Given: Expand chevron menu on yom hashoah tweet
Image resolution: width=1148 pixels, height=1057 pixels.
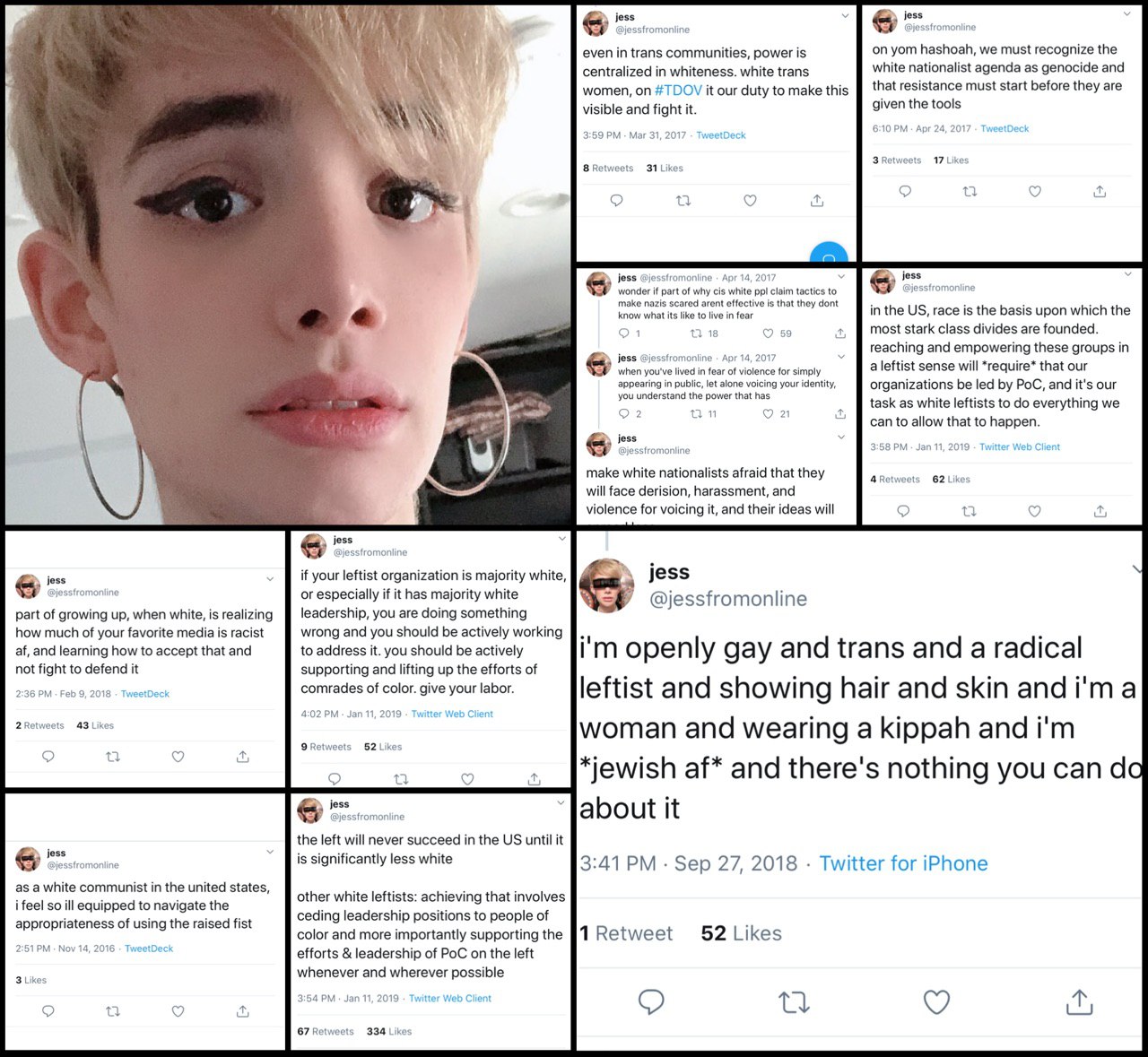Looking at the screenshot, I should pyautogui.click(x=1127, y=14).
